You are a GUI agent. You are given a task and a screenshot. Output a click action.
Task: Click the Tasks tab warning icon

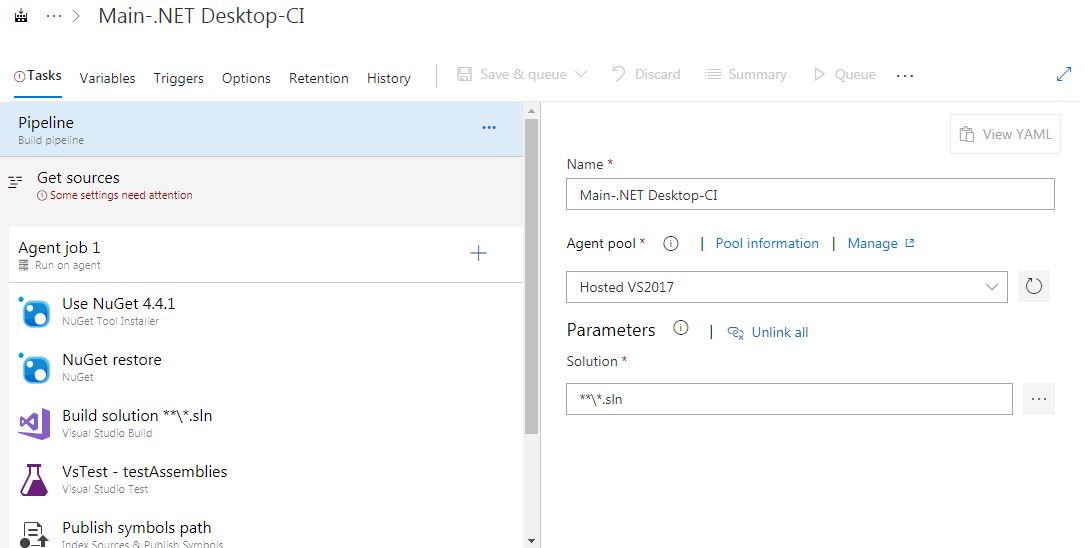tap(19, 76)
